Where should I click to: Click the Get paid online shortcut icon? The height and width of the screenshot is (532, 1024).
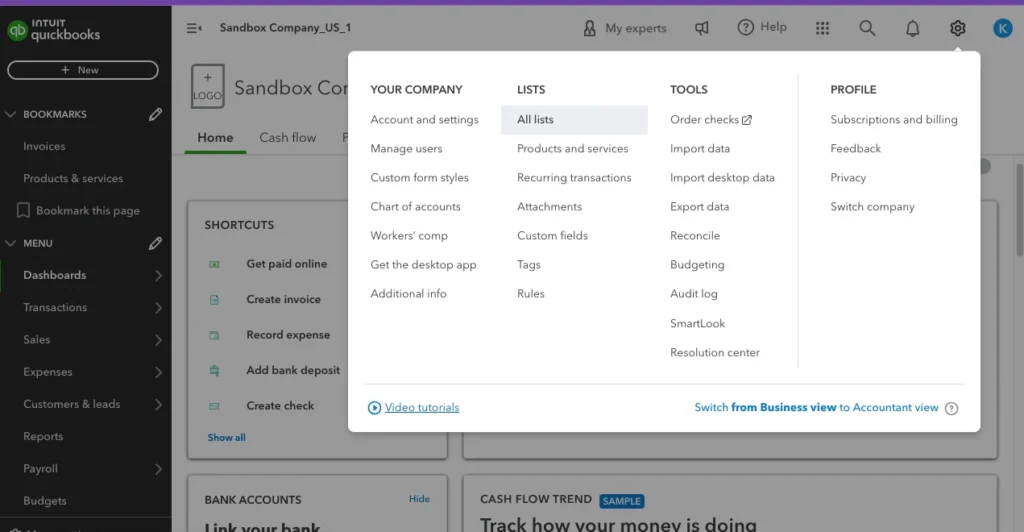click(214, 264)
